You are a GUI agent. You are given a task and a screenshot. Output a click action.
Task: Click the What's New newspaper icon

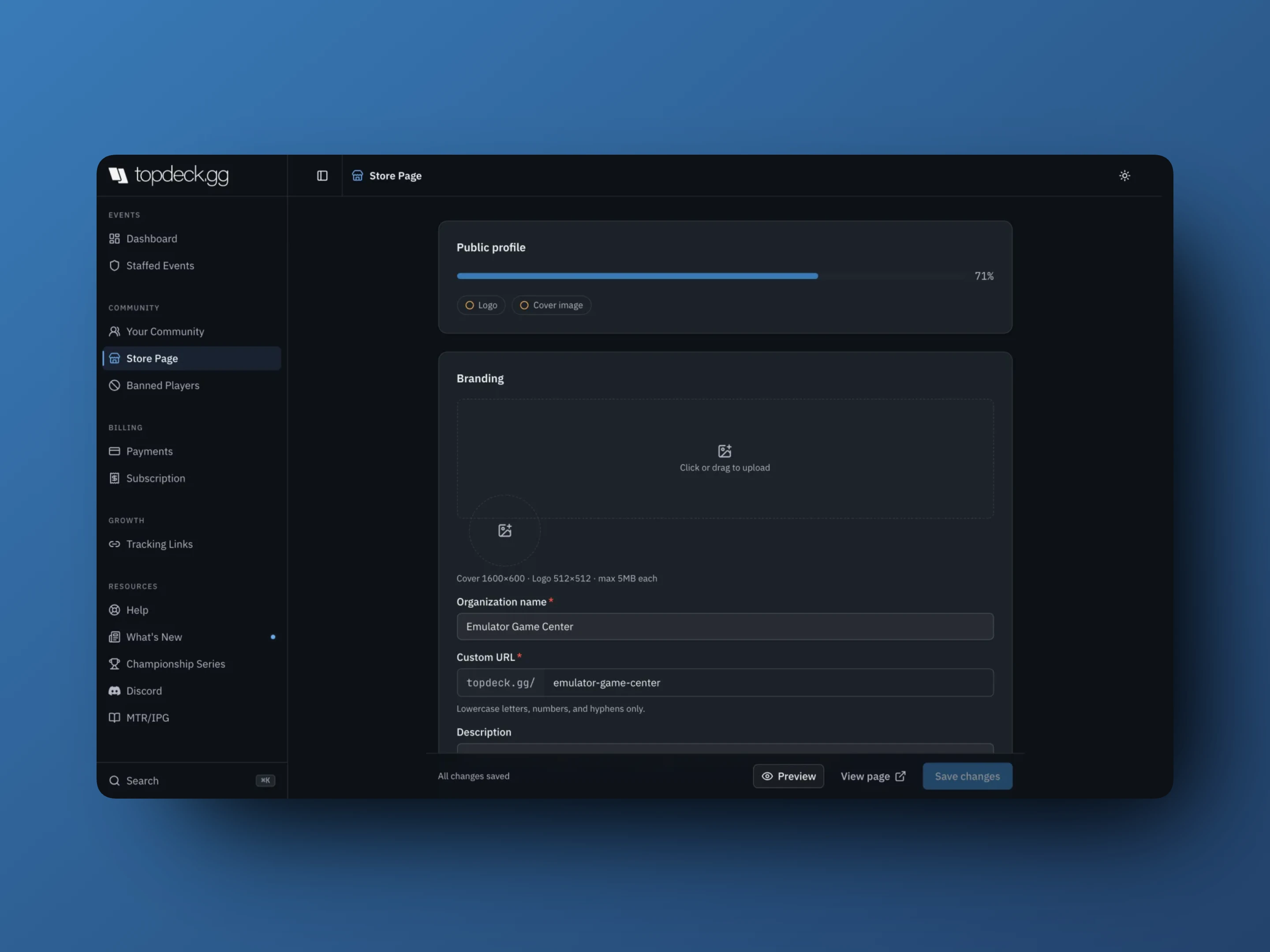(114, 637)
